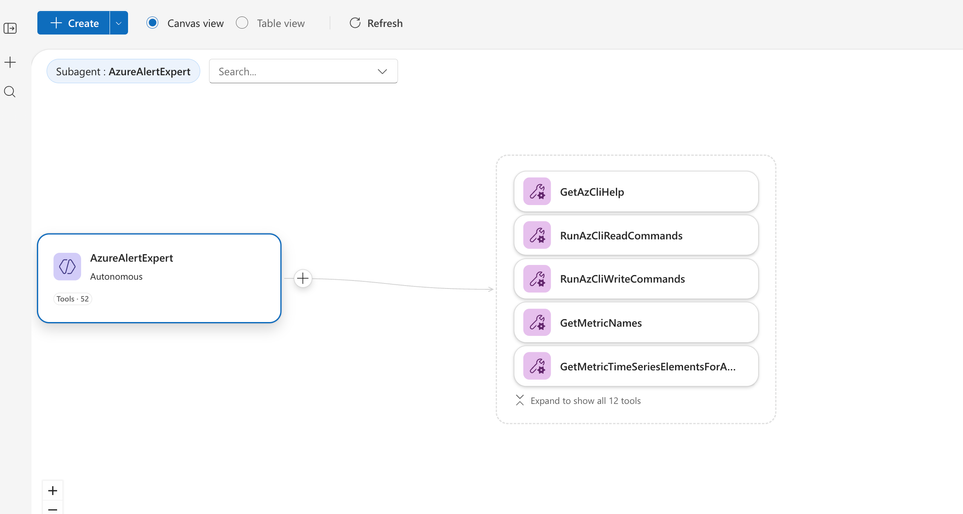
Task: Click the GetMetricNames tool icon
Action: pos(537,323)
